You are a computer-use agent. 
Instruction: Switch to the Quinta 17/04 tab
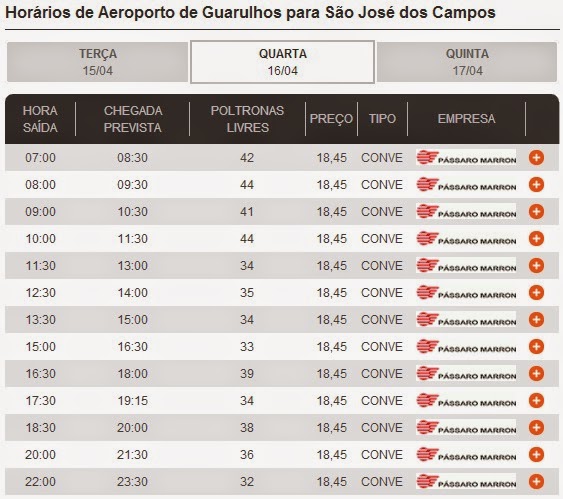[467, 62]
